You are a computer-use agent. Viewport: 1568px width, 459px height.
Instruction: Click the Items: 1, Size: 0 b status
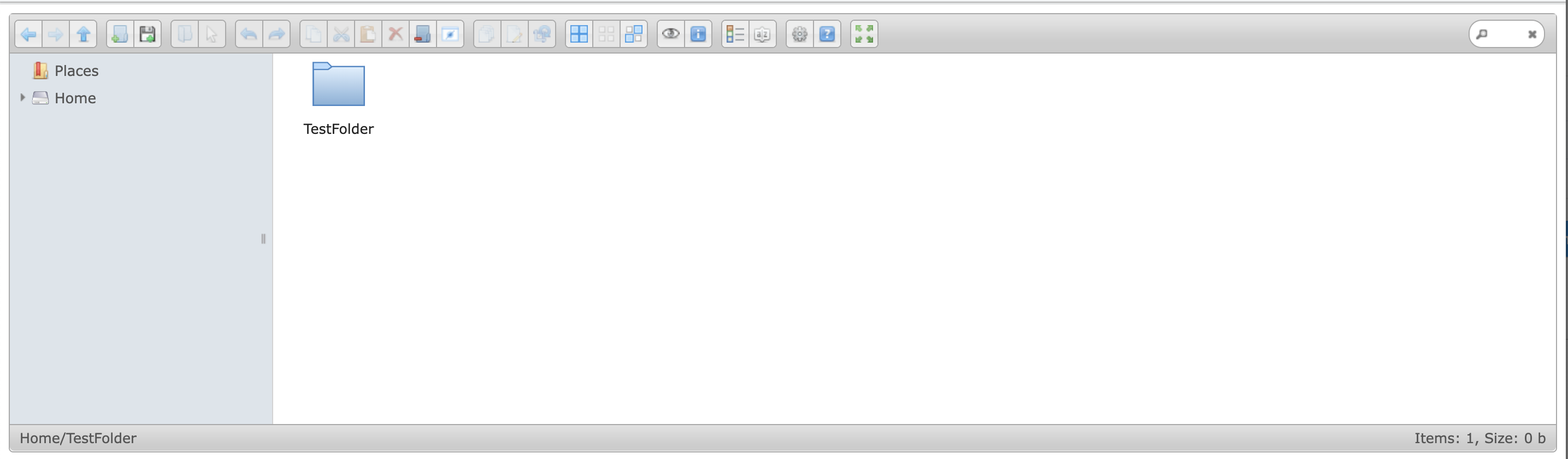(1479, 438)
